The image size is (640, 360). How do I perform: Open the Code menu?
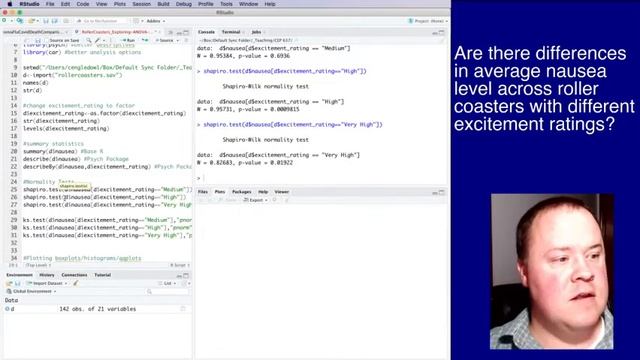[82, 4]
